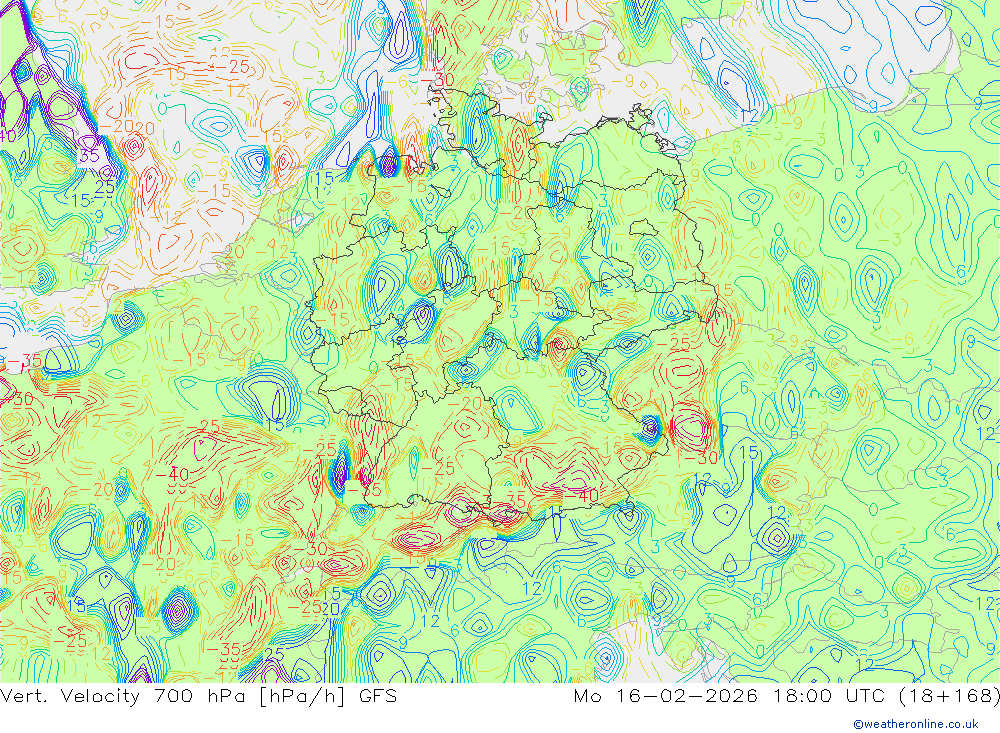The width and height of the screenshot is (1000, 733).
Task: Click the weatheronline.co.uk copyright link
Action: point(915,724)
